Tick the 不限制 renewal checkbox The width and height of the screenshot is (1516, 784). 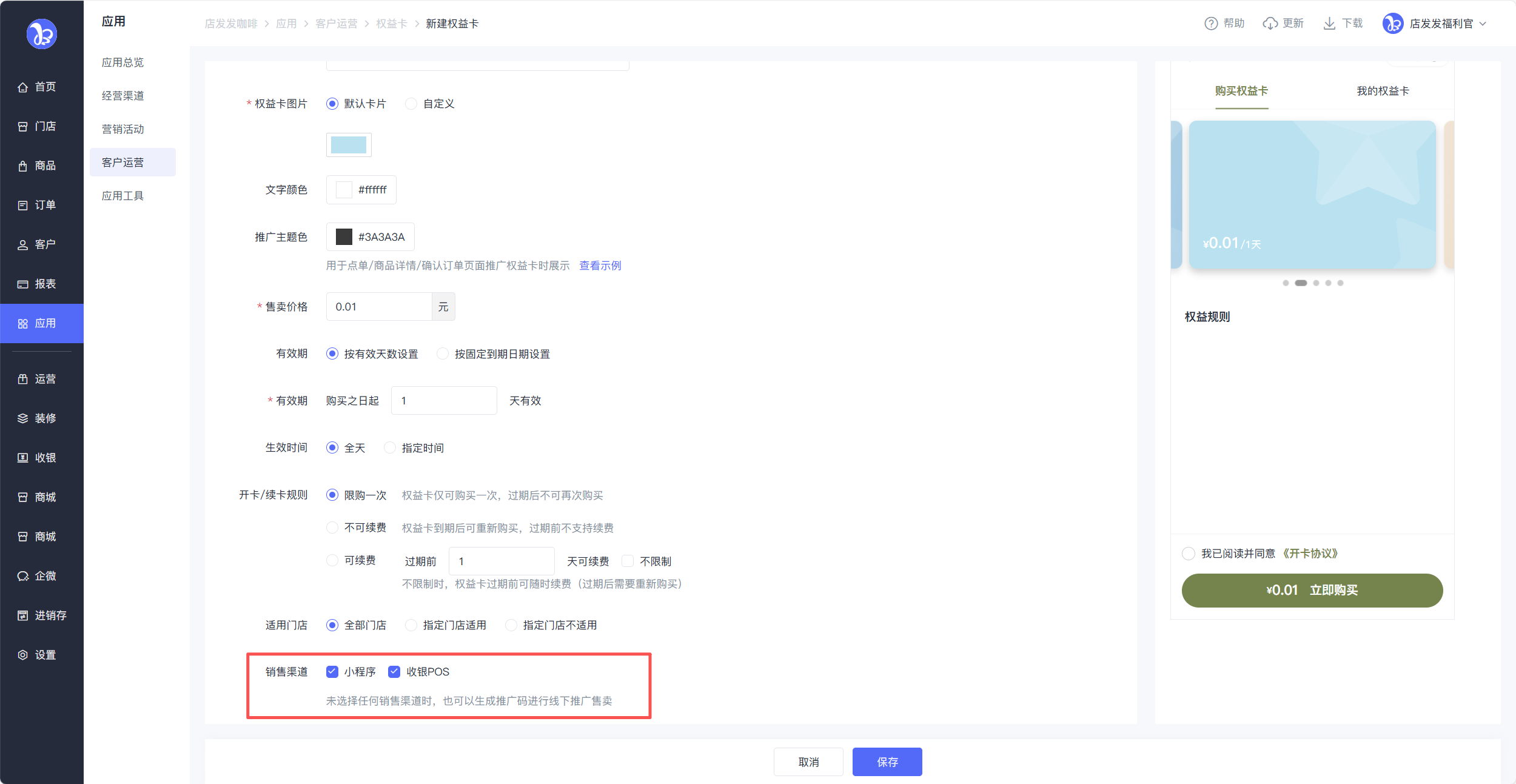(628, 561)
